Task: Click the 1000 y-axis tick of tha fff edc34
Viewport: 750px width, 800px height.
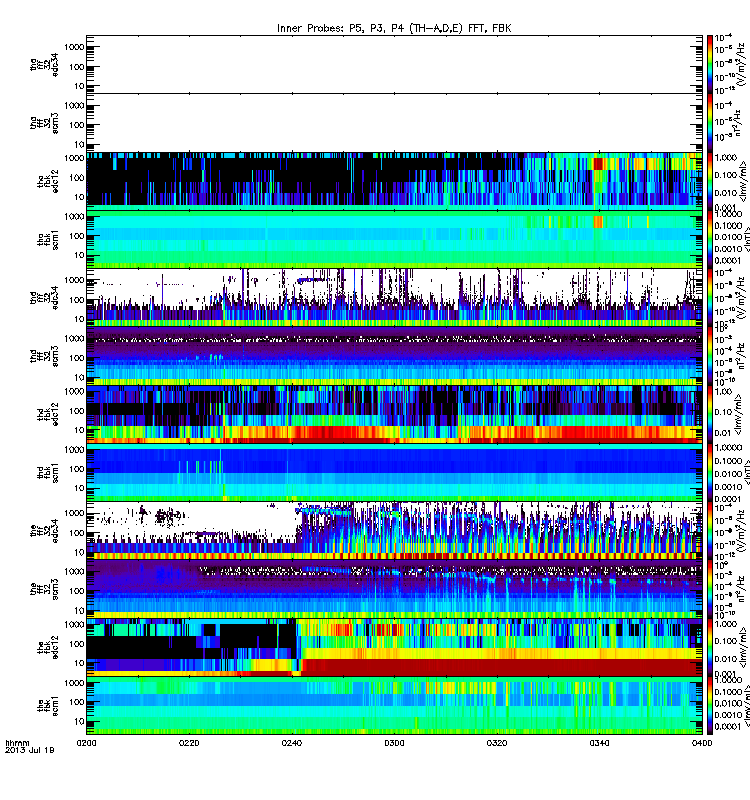Action: point(74,47)
